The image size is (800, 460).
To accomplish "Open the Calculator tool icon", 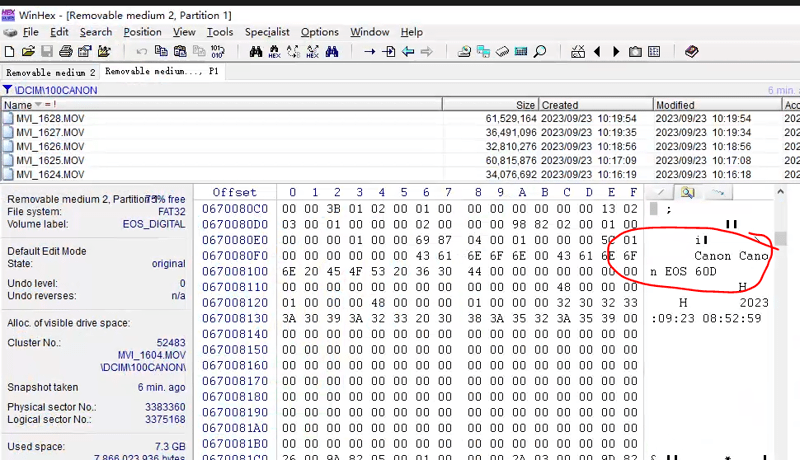I will pos(521,51).
